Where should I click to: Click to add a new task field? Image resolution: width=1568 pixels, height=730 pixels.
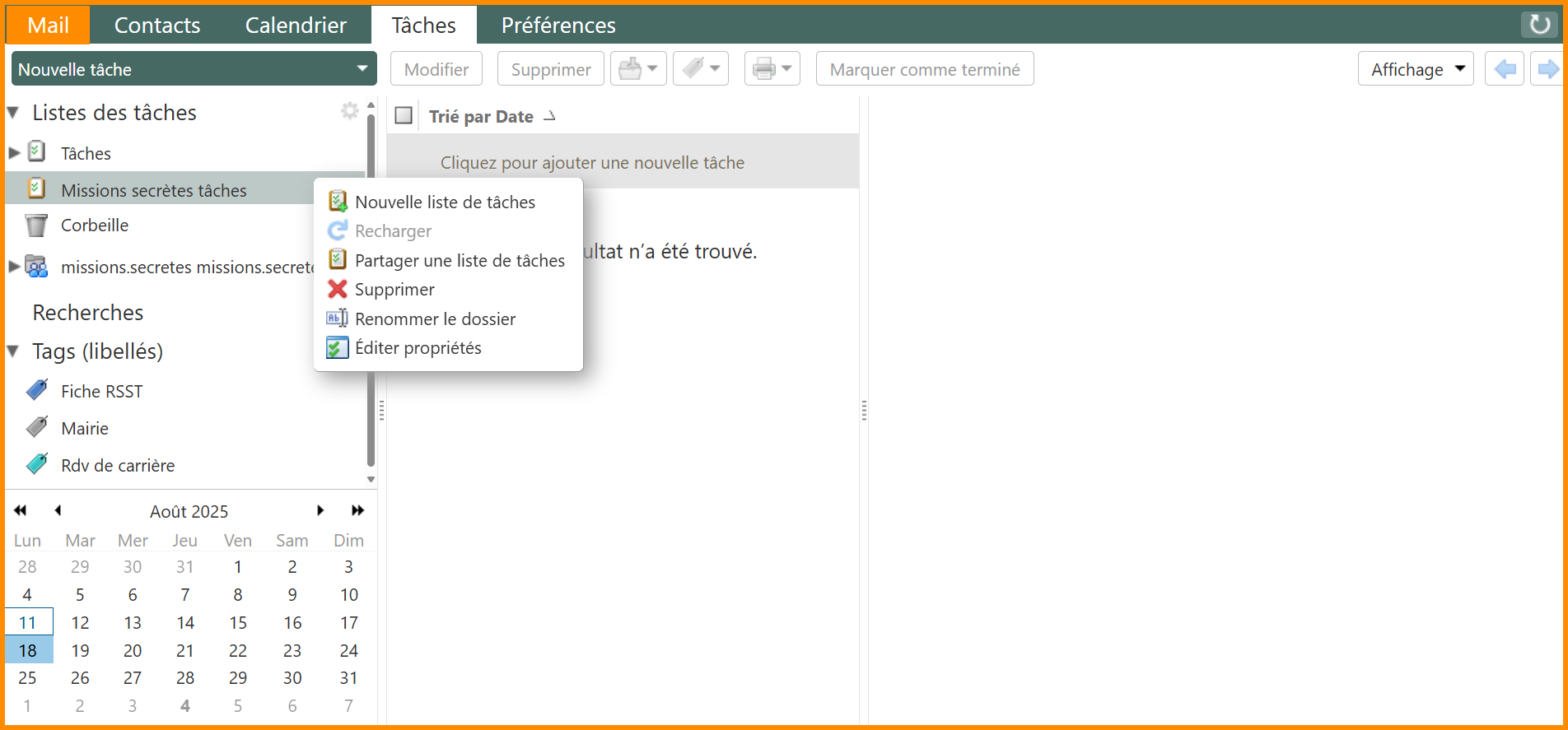(592, 163)
